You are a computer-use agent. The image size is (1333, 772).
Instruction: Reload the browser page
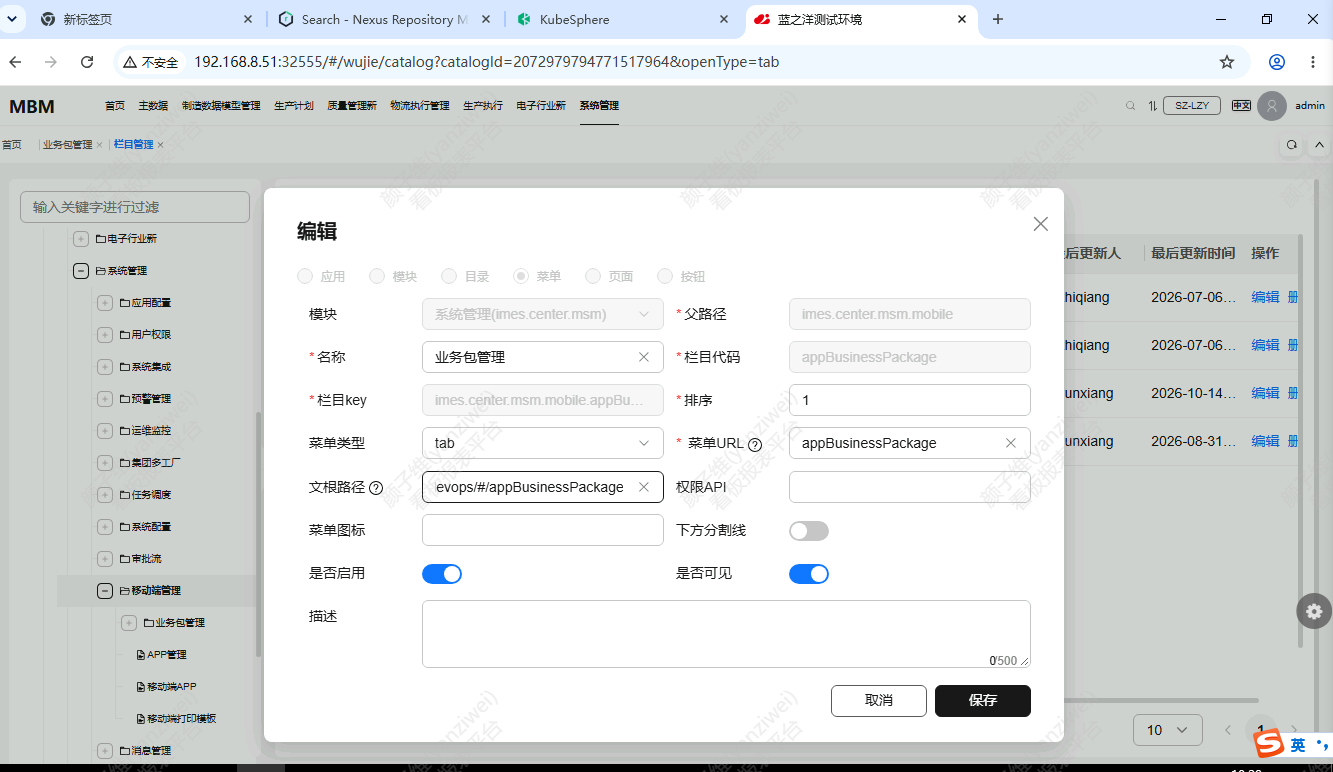pyautogui.click(x=87, y=62)
